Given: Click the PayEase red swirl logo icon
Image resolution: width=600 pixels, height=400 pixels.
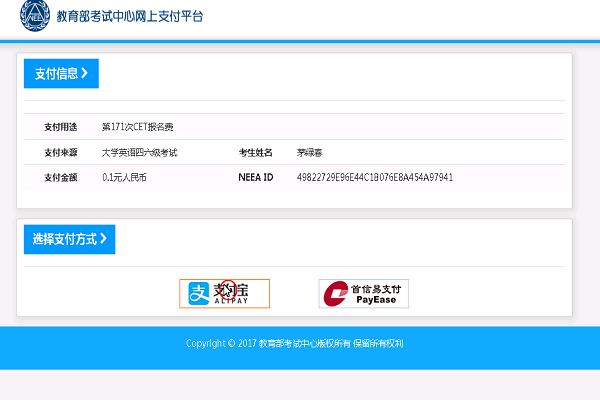Looking at the screenshot, I should coord(335,293).
